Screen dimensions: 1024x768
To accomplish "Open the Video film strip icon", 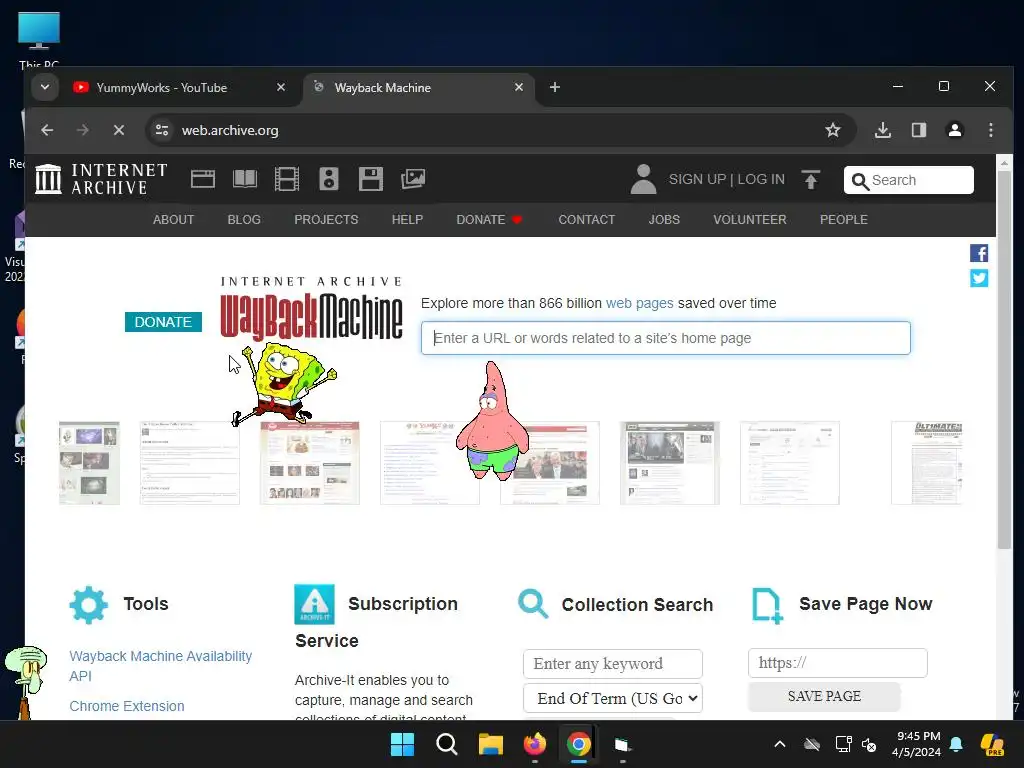I will coord(287,179).
